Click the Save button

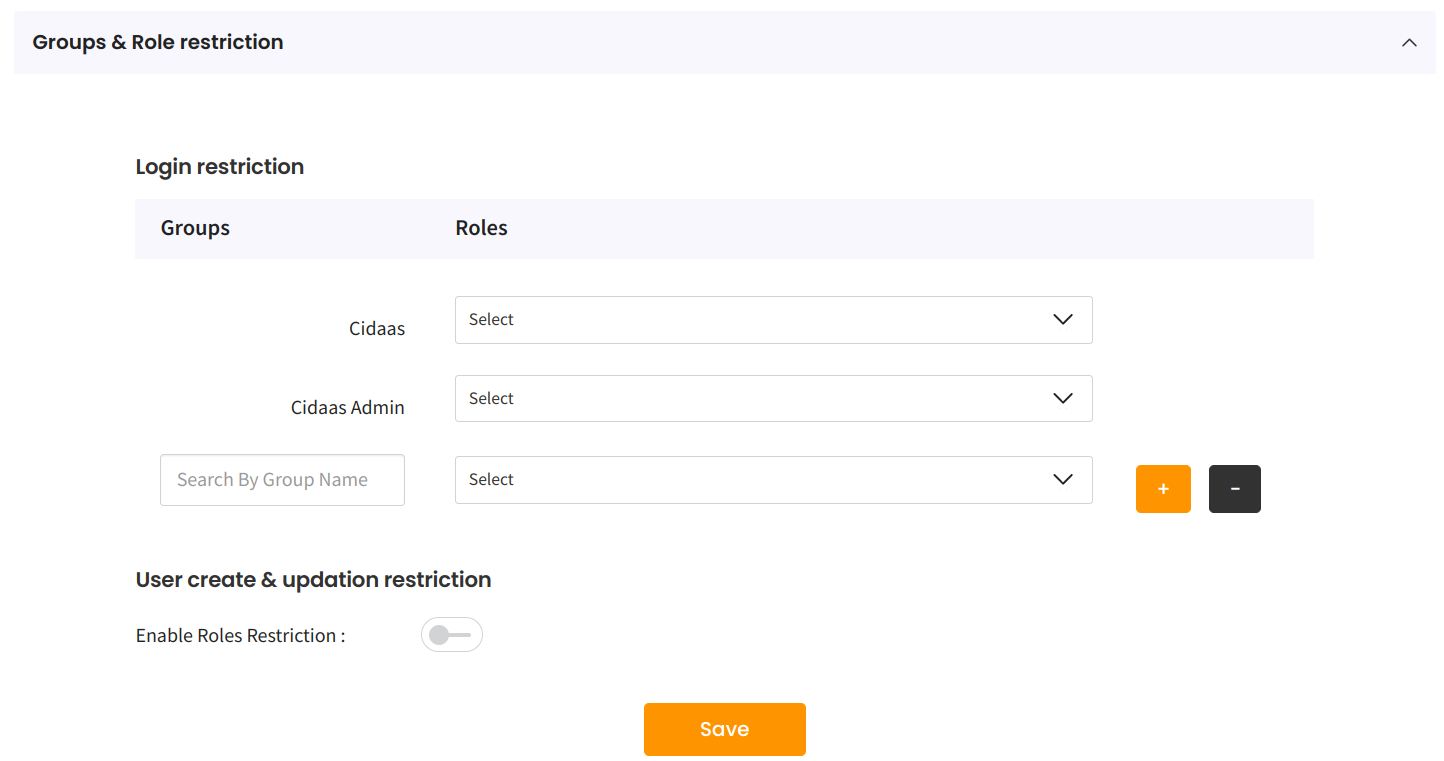point(724,729)
